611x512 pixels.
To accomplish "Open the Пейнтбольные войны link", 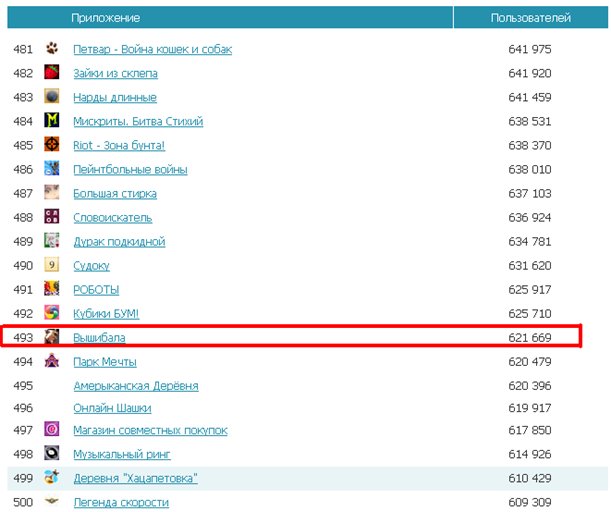I will click(130, 169).
